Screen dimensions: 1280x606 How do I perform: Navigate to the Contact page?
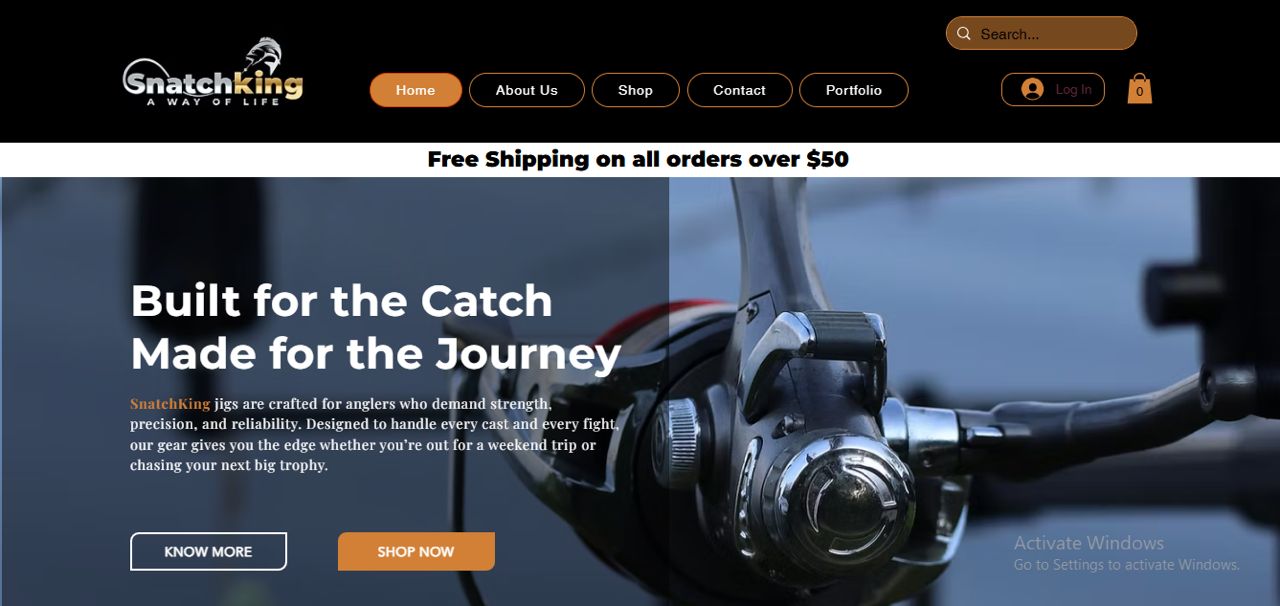[x=739, y=90]
